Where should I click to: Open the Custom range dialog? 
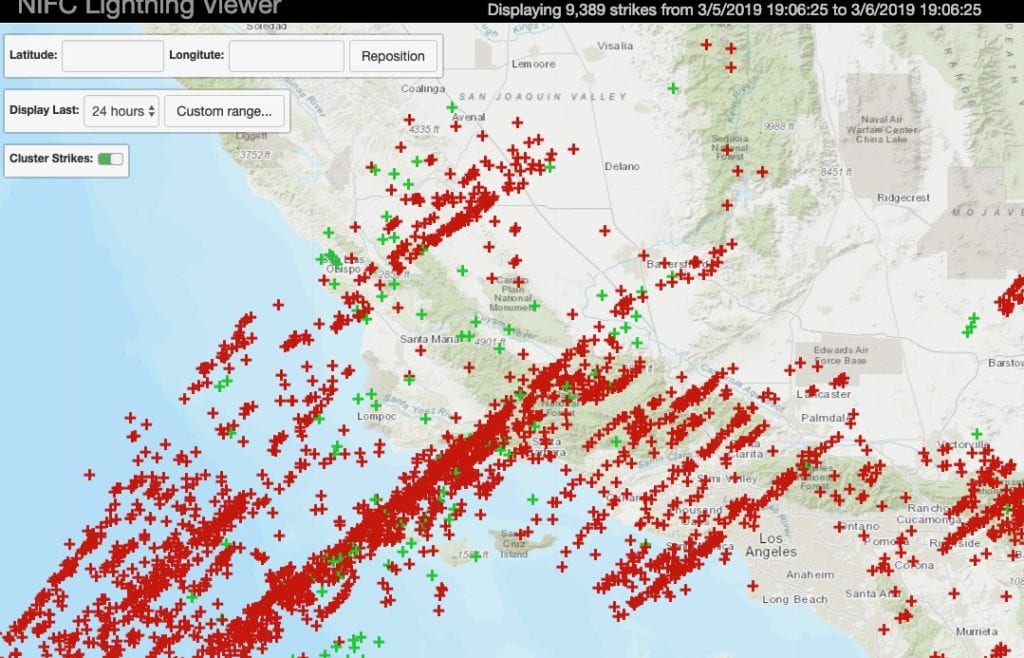coord(224,111)
